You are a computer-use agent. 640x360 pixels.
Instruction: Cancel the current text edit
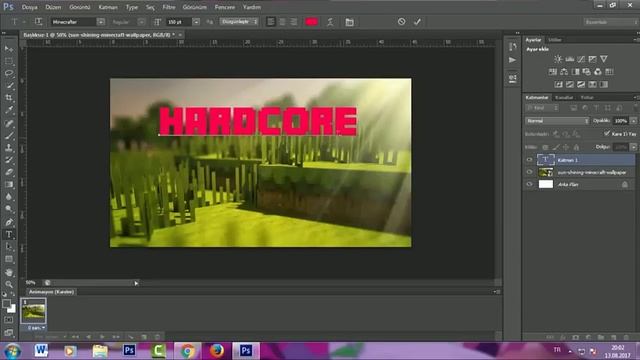pos(402,22)
